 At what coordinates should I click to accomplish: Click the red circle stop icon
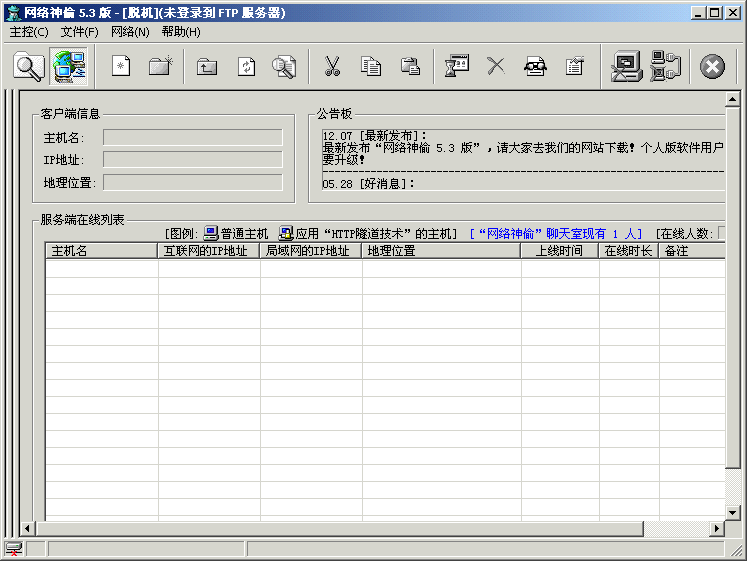712,67
